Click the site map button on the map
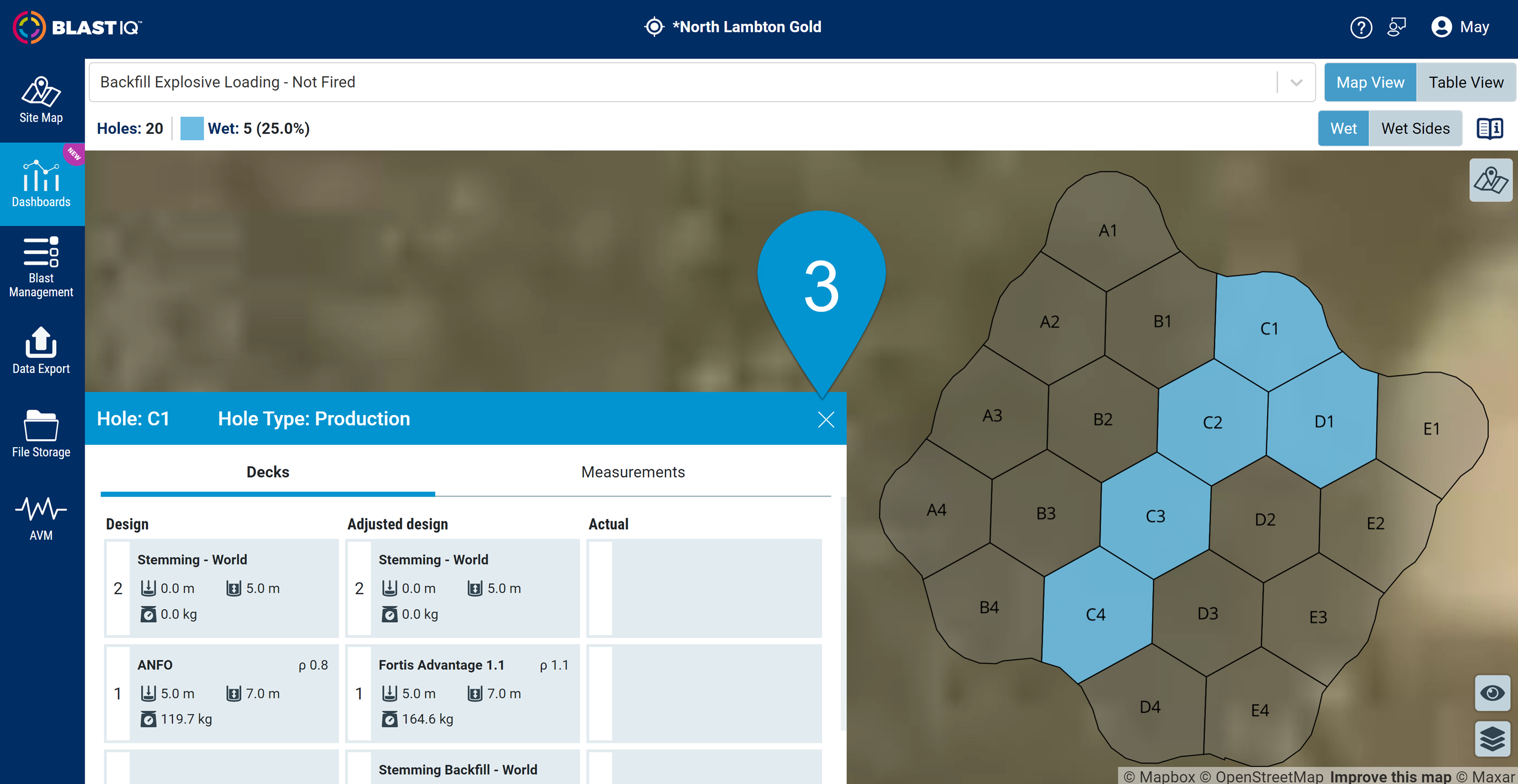This screenshot has height=784, width=1518. [x=1490, y=180]
